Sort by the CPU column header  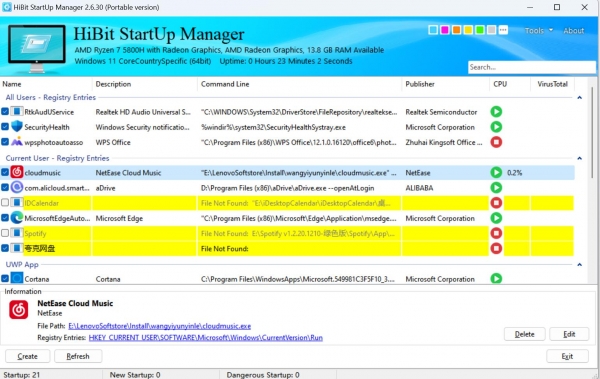pos(510,84)
